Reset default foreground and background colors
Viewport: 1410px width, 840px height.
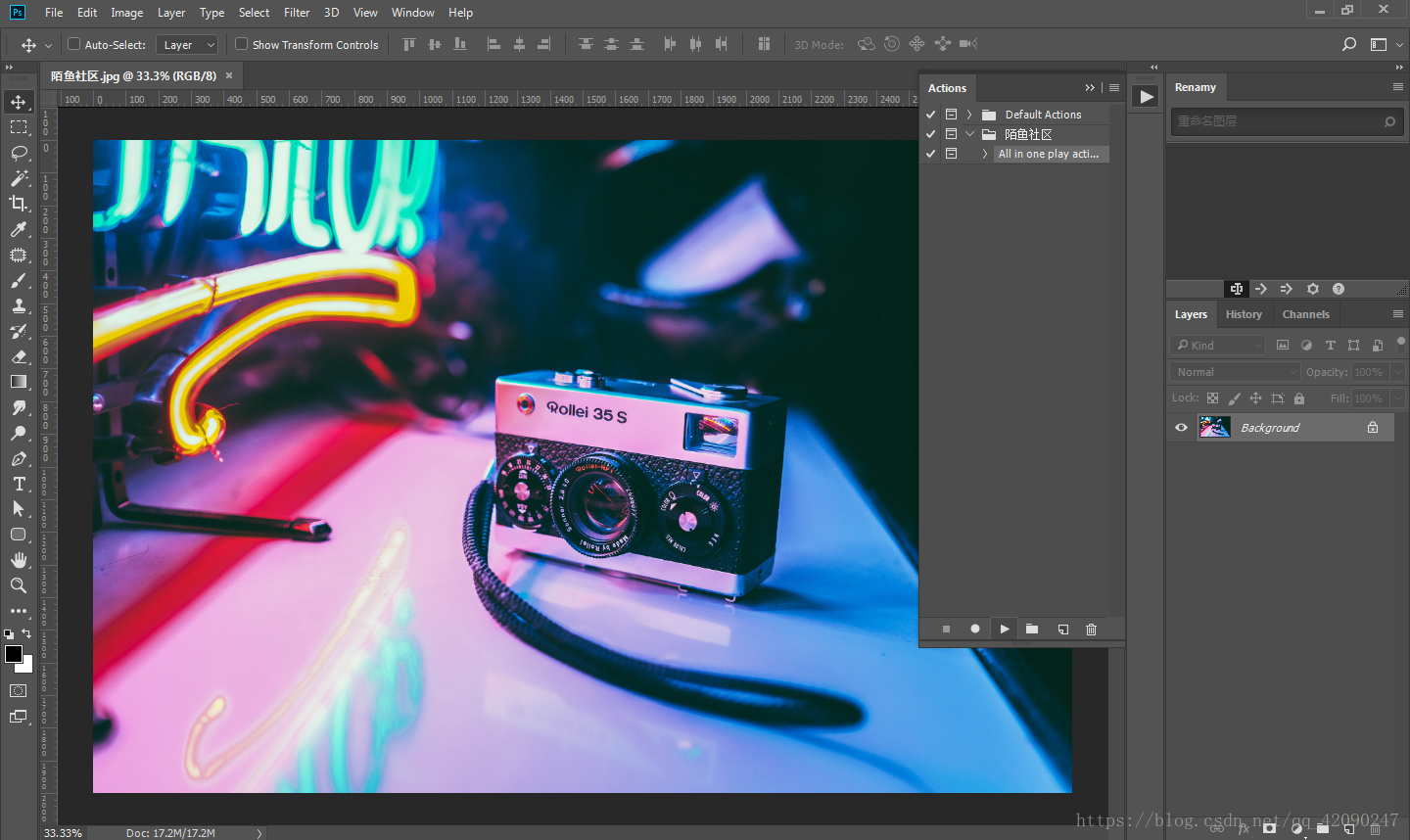[9, 634]
